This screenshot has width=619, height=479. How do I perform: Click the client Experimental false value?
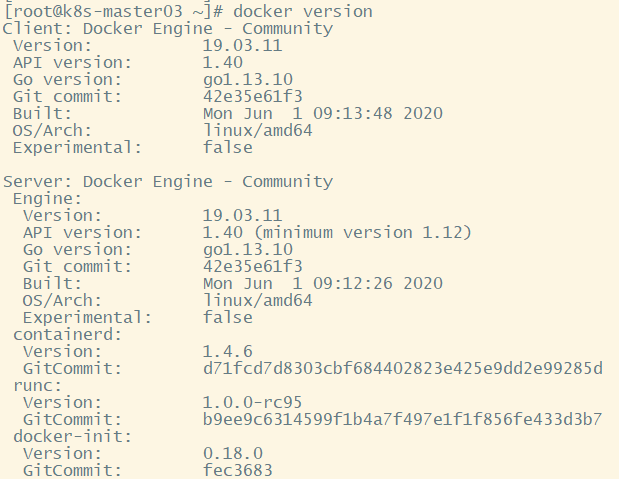pyautogui.click(x=228, y=147)
